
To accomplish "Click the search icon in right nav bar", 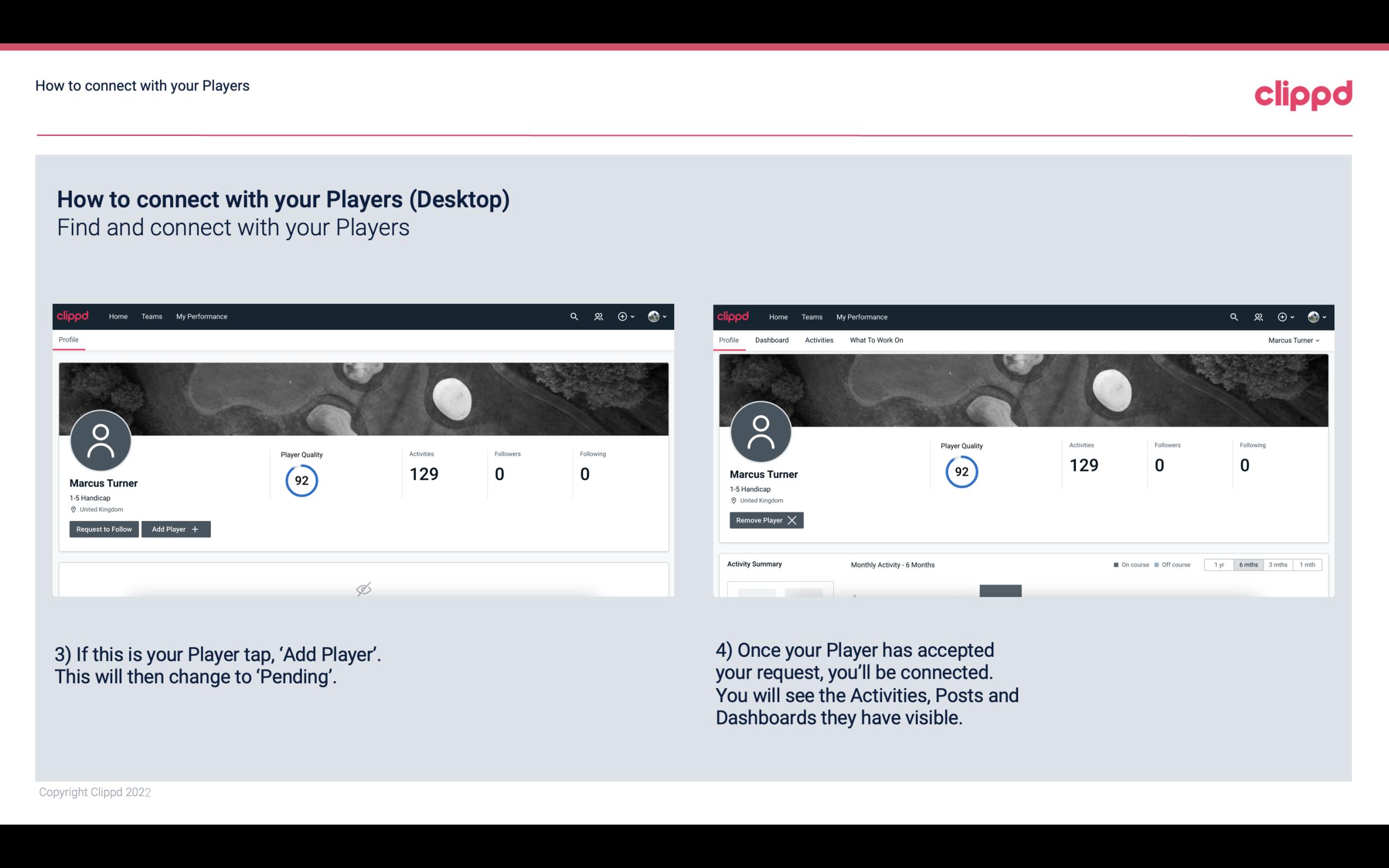I will pos(1231,316).
